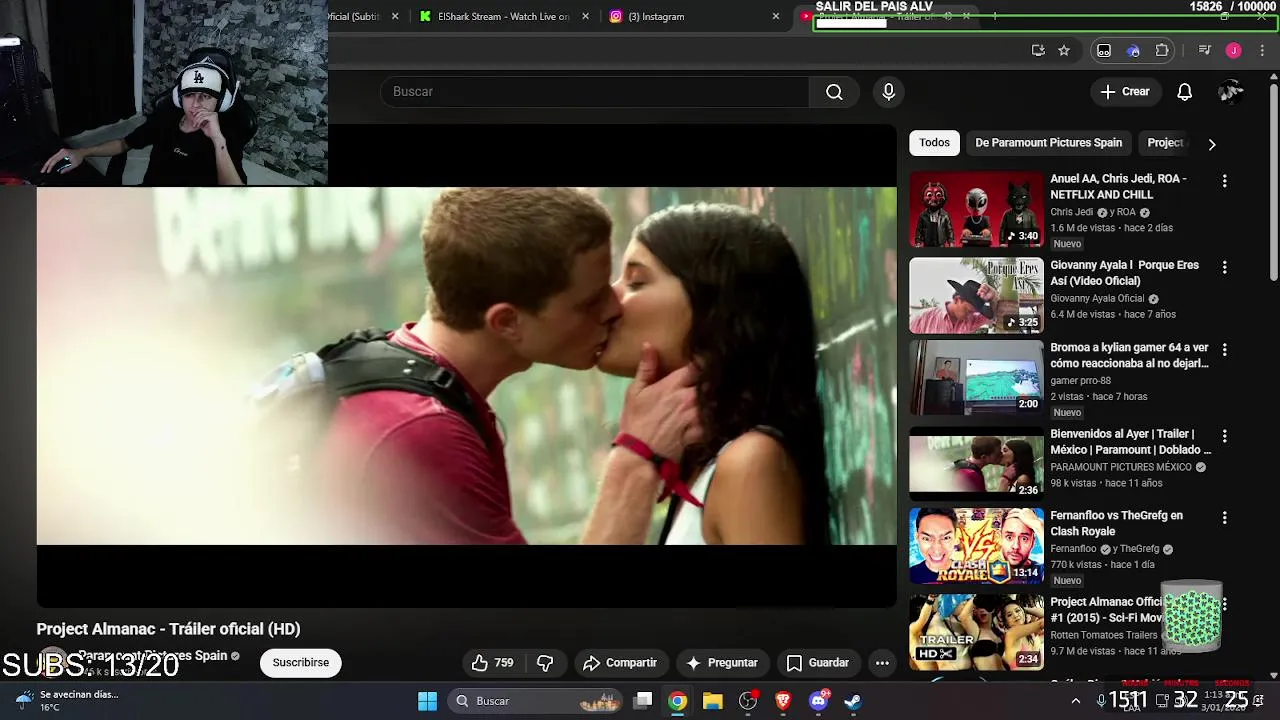
Task: Start voice search with the microphone icon
Action: click(x=889, y=92)
